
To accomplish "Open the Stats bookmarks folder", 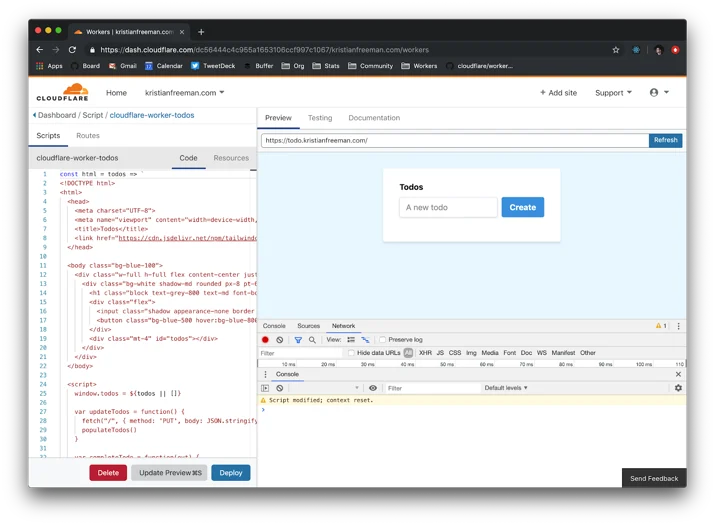I will coord(326,66).
